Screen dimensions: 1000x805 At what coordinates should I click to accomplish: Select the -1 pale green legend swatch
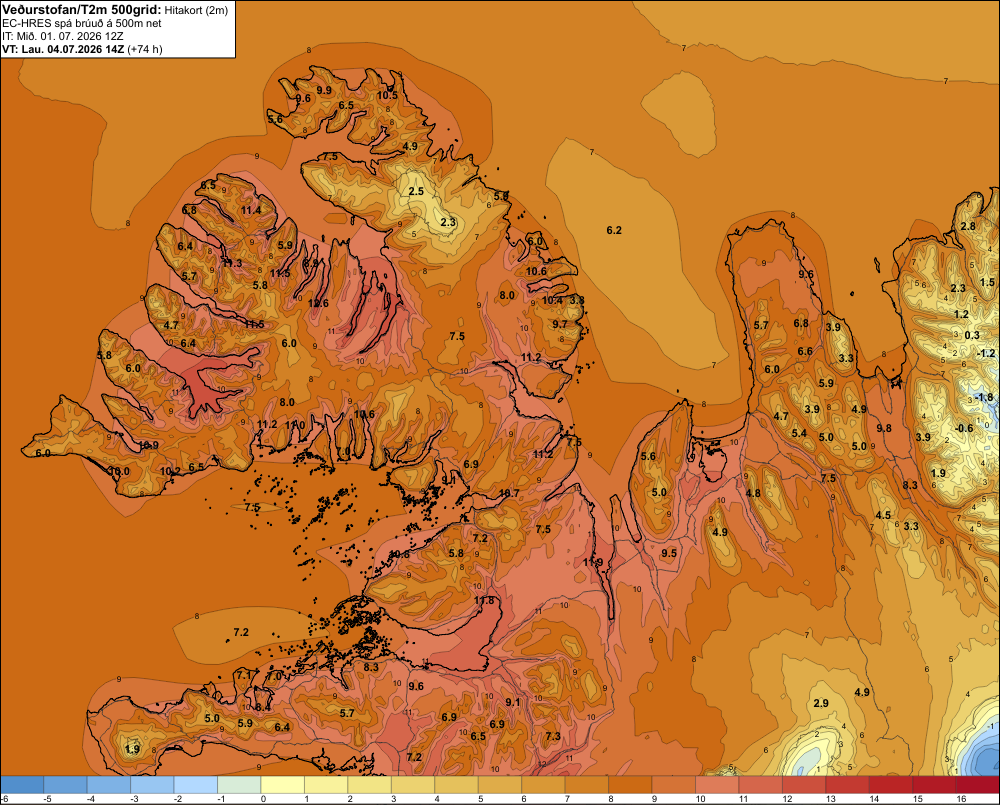239,785
